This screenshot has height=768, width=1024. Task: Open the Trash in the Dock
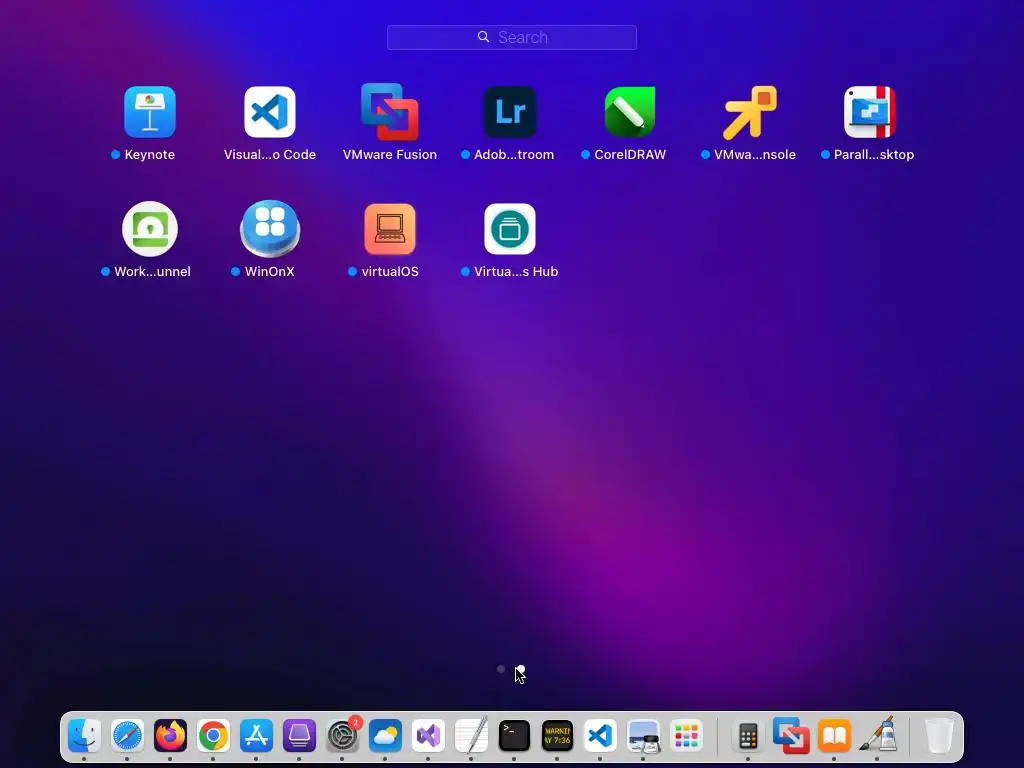[x=940, y=735]
